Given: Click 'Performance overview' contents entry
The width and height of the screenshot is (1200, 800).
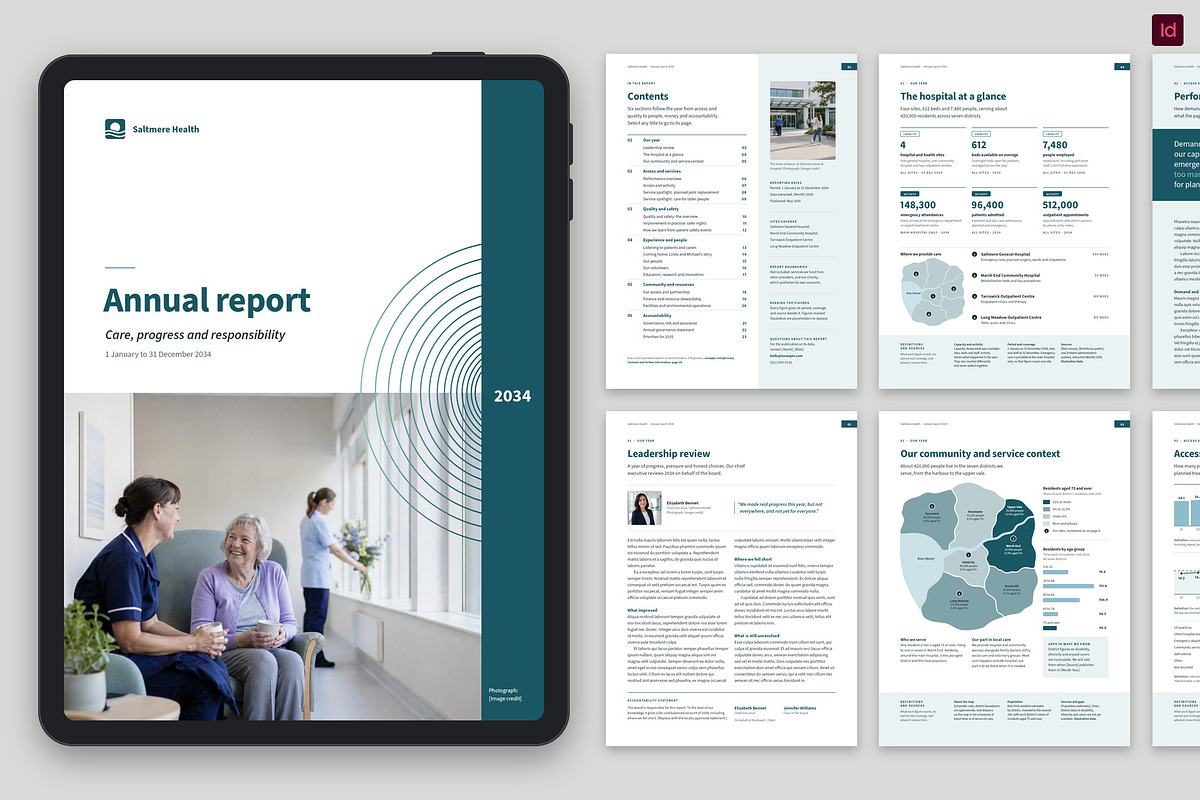Looking at the screenshot, I should pos(662,179).
